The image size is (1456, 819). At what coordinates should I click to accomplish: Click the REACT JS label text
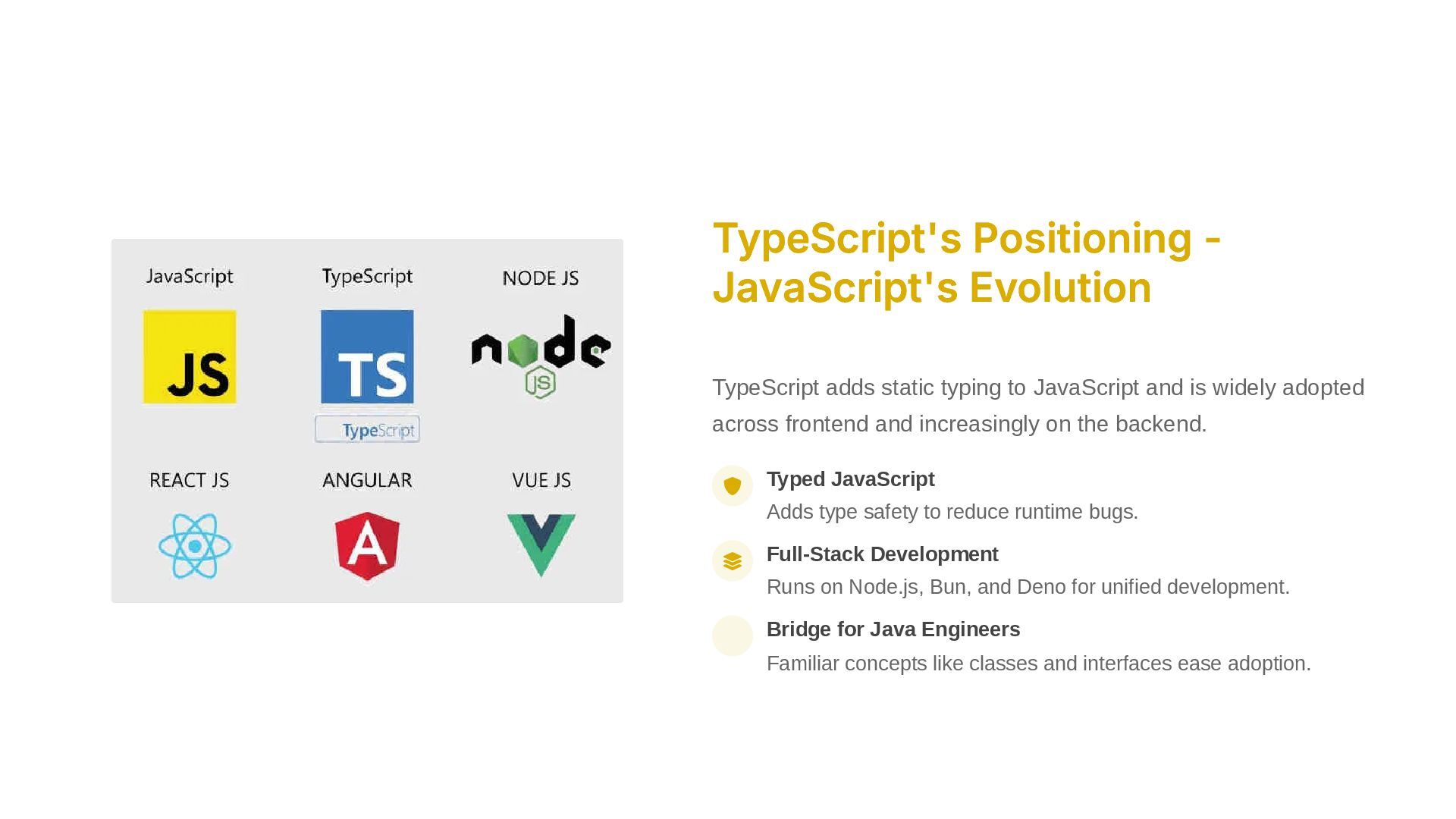click(x=189, y=480)
